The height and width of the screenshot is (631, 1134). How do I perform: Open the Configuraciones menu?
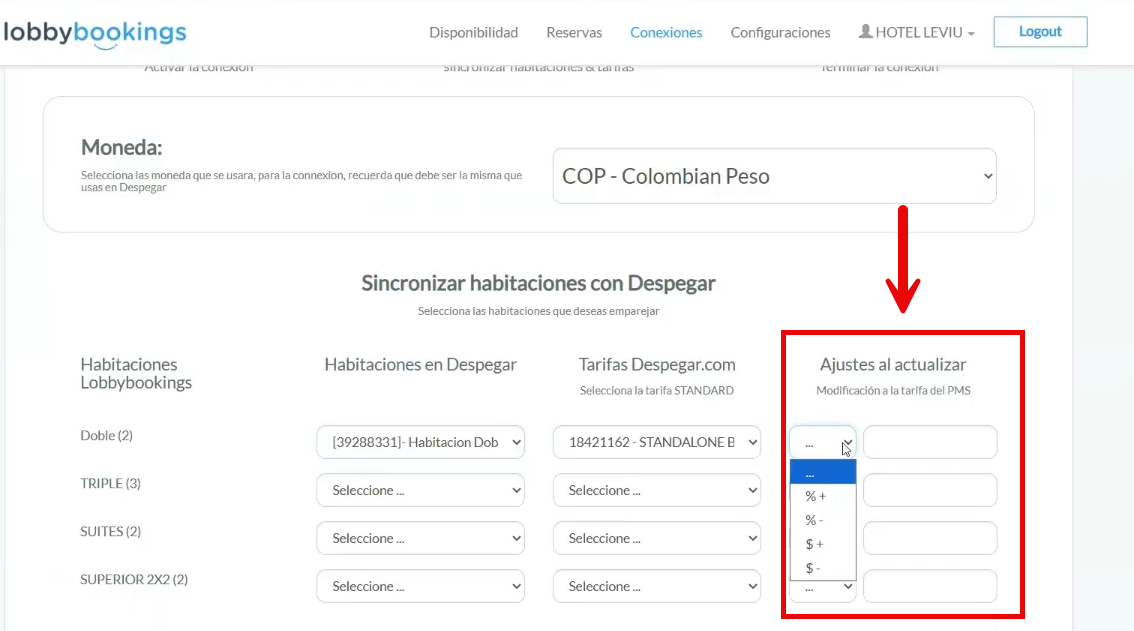point(780,33)
